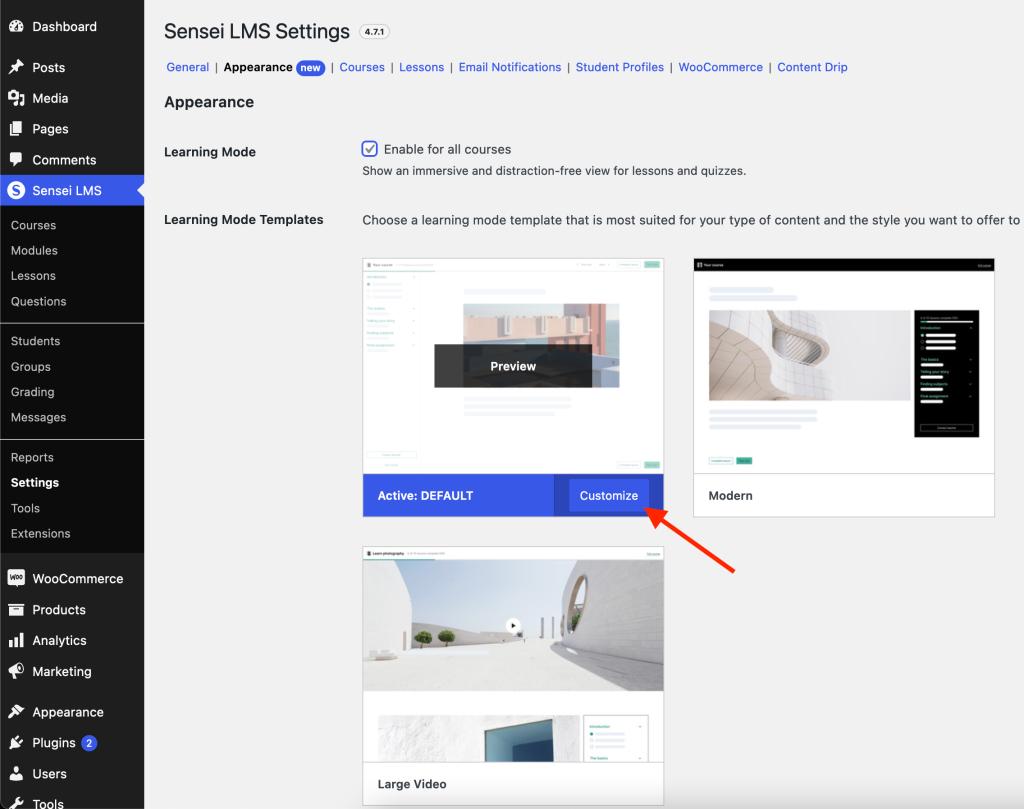This screenshot has width=1024, height=809.
Task: Click the Modern template name label
Action: tap(730, 496)
